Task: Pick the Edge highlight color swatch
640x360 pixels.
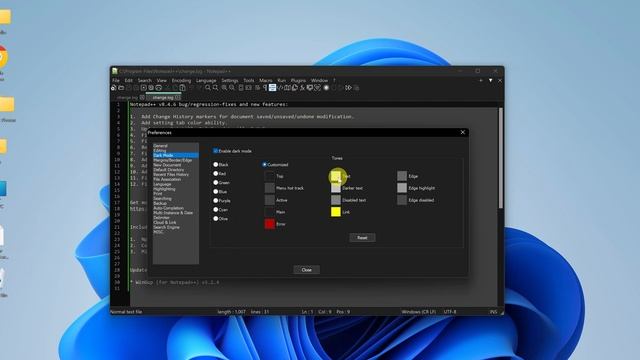Action: (x=402, y=188)
